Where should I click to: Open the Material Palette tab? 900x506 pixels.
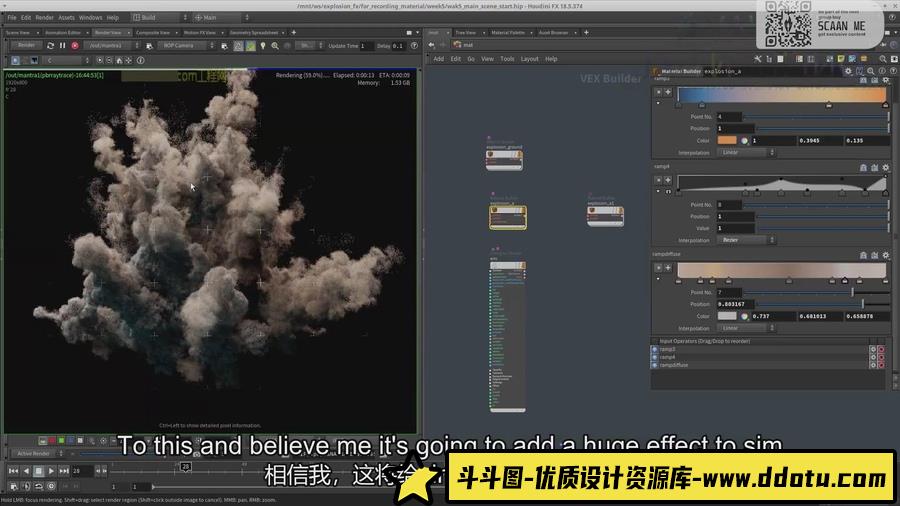(x=508, y=33)
